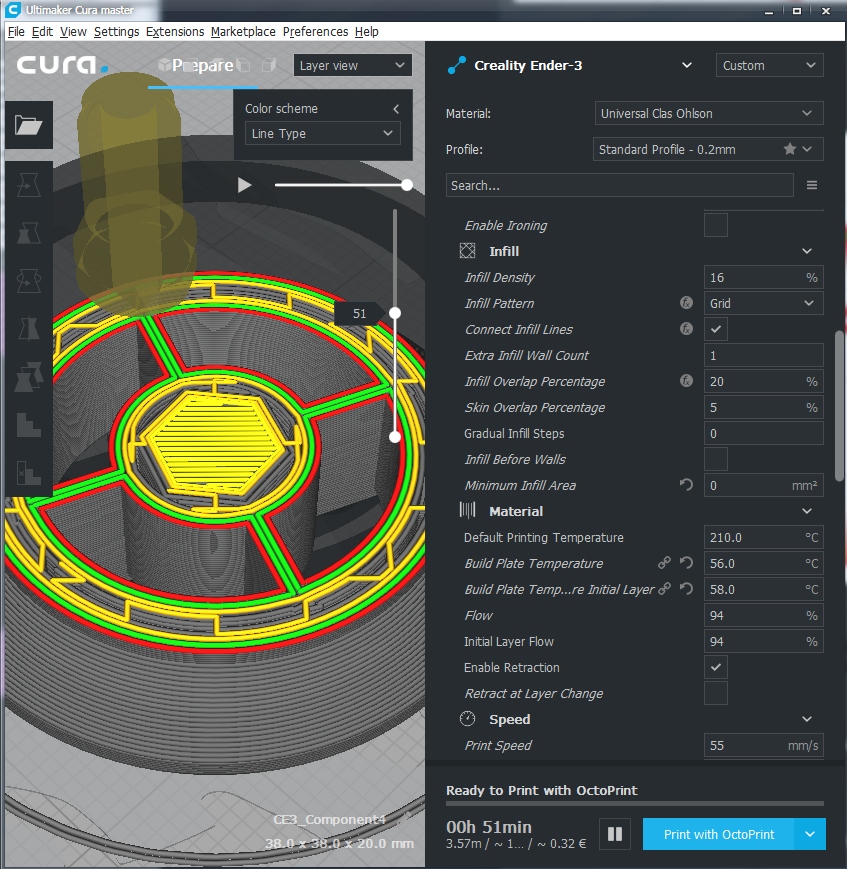Collapse the Infill settings section

807,251
